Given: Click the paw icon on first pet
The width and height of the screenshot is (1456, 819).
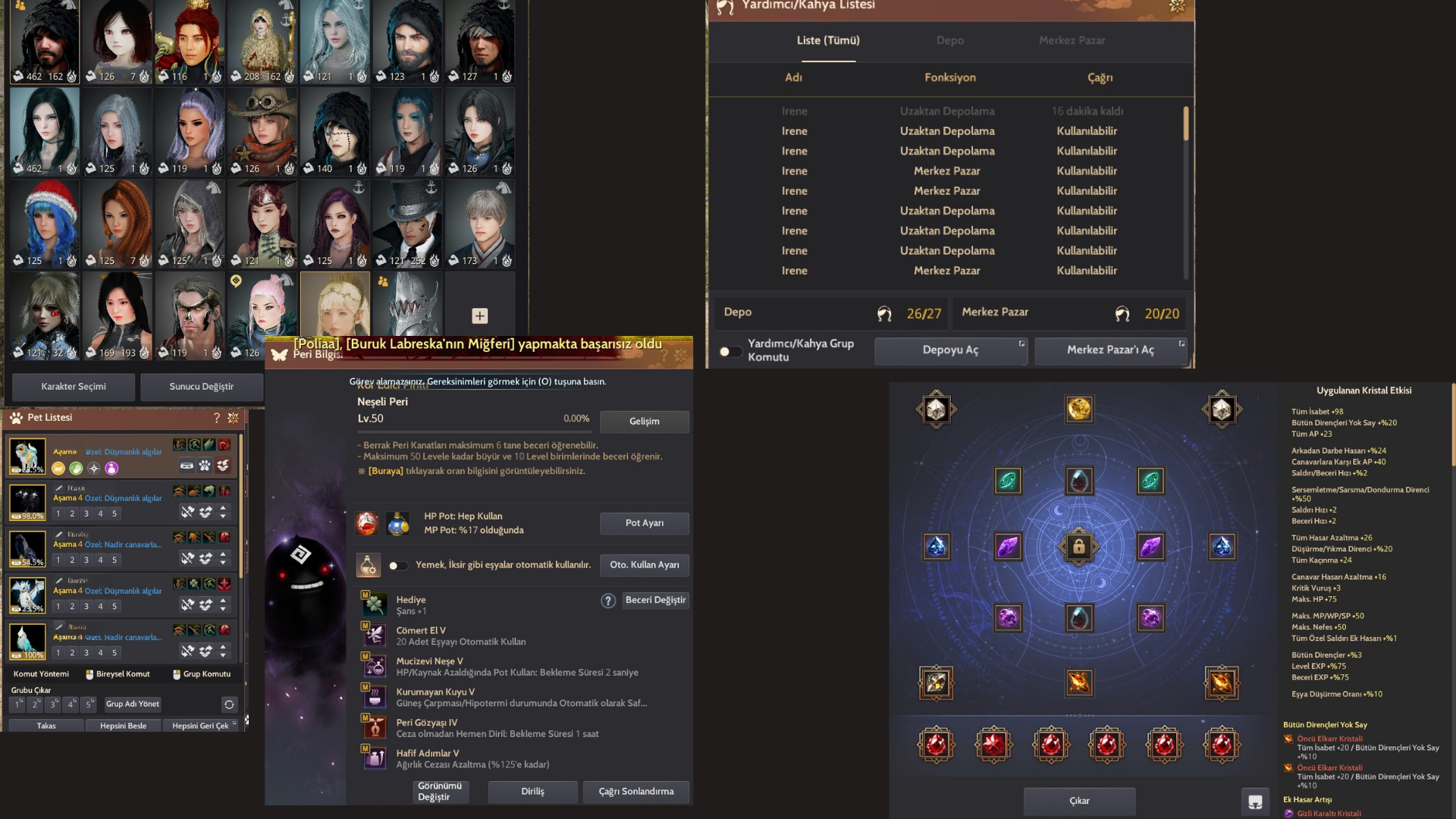Looking at the screenshot, I should pyautogui.click(x=205, y=466).
